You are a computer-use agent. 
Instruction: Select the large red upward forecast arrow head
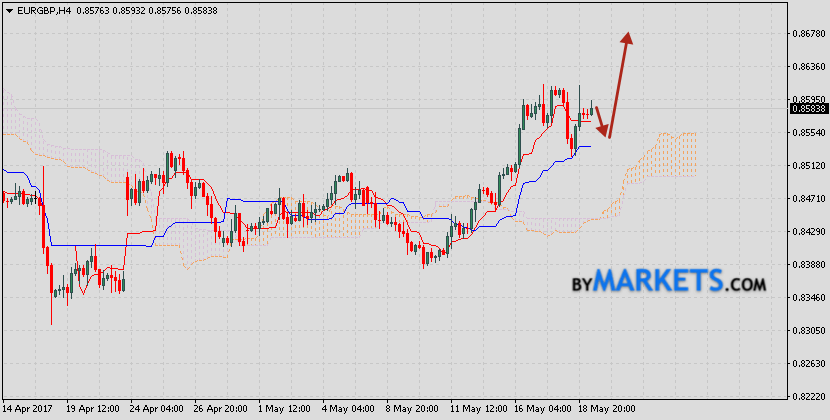[x=628, y=38]
